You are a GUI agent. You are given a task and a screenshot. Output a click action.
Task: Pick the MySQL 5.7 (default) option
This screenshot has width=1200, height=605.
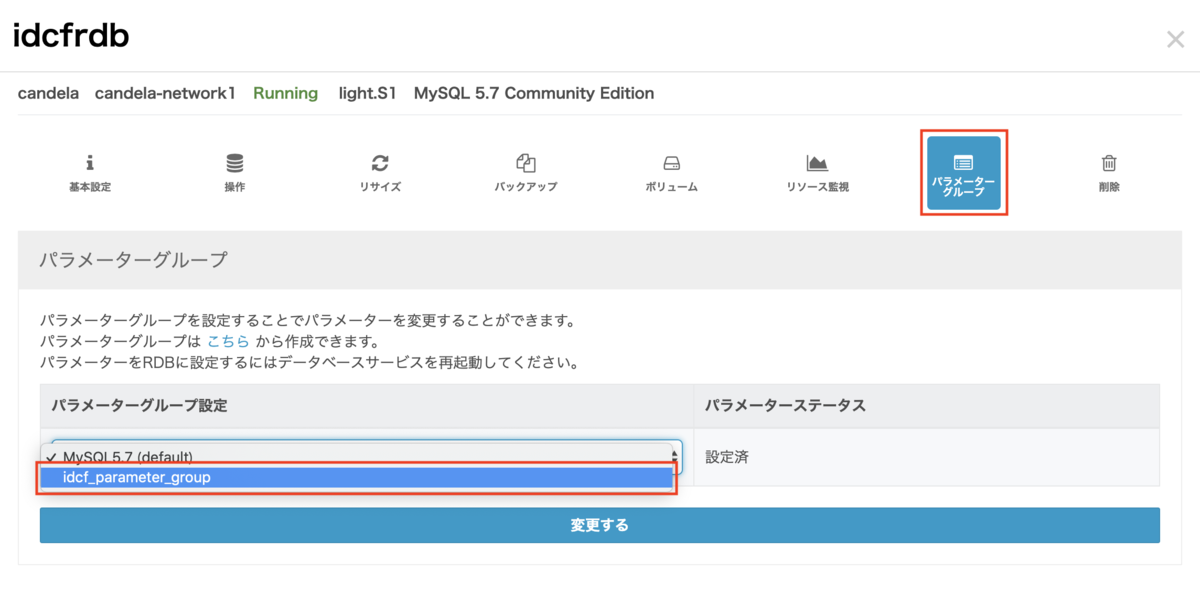click(x=357, y=455)
